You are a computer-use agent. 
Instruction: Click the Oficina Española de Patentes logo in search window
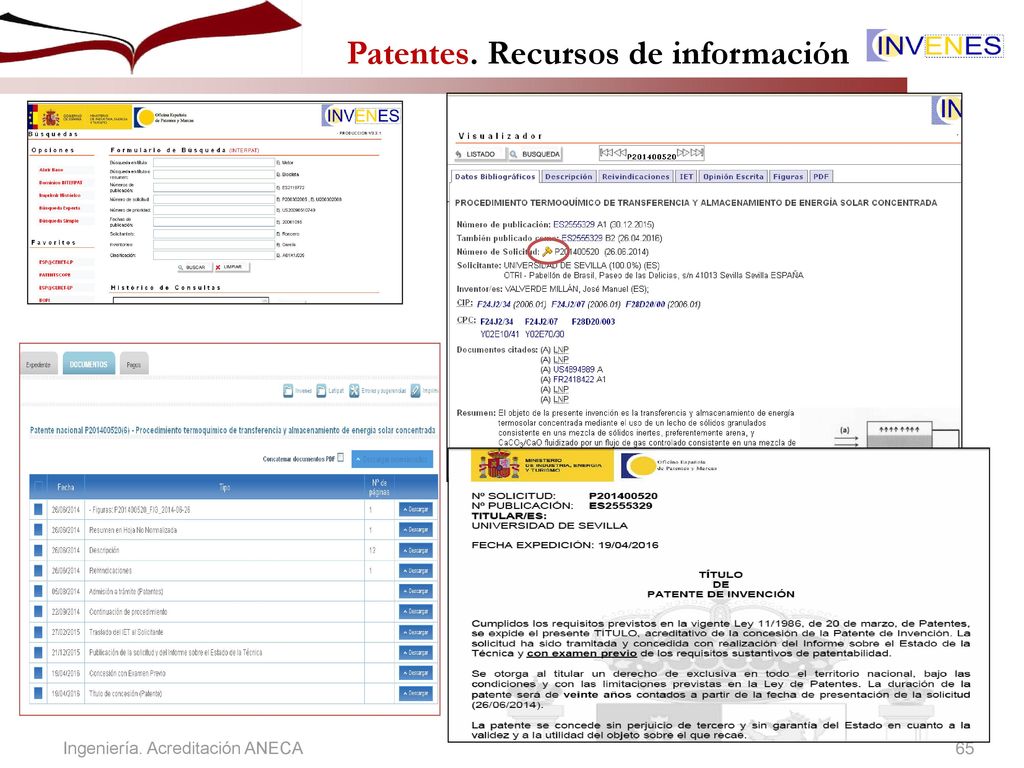point(163,118)
